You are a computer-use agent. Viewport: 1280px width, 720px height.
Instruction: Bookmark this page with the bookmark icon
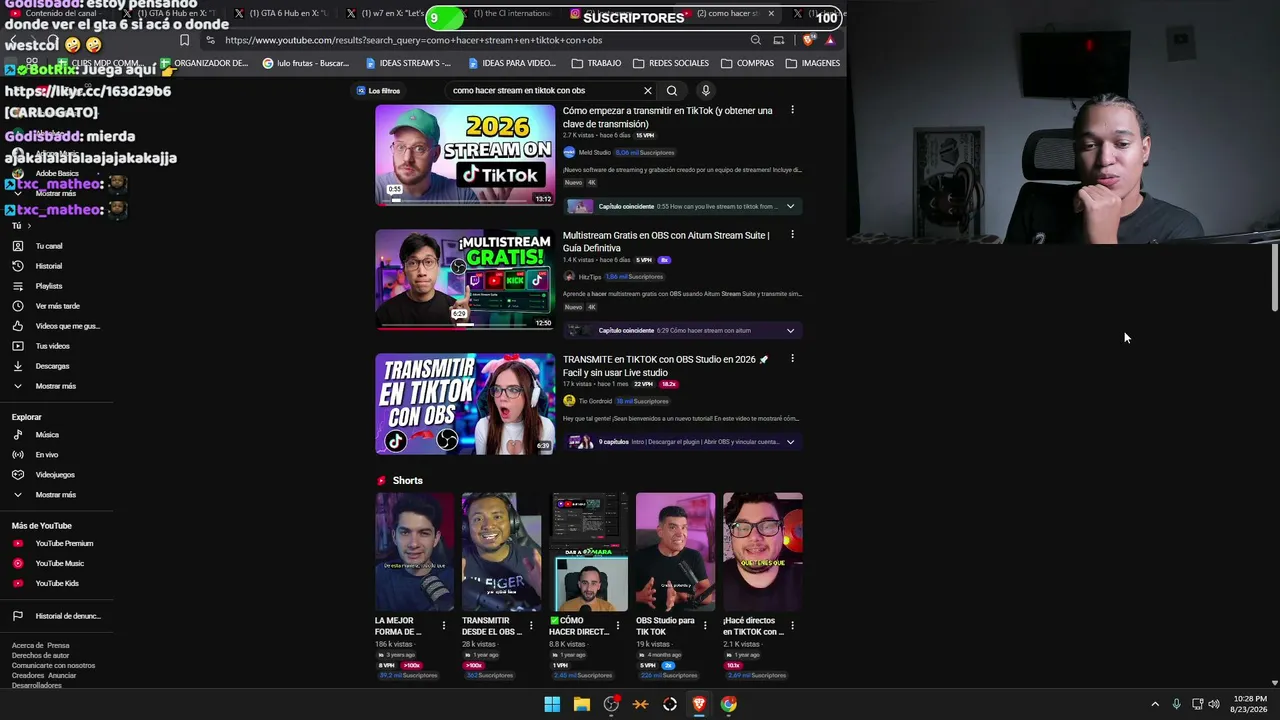(x=184, y=40)
